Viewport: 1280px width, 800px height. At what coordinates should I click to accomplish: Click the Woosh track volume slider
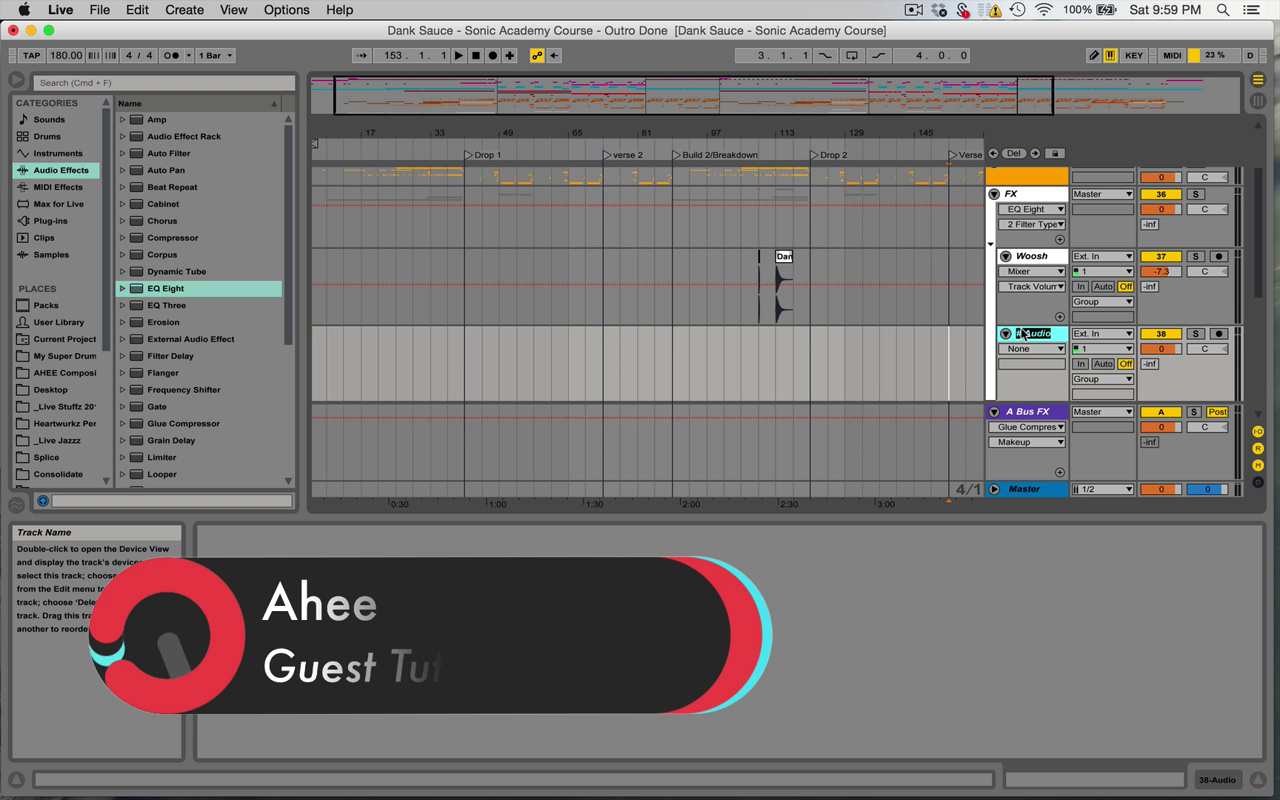(x=1160, y=272)
